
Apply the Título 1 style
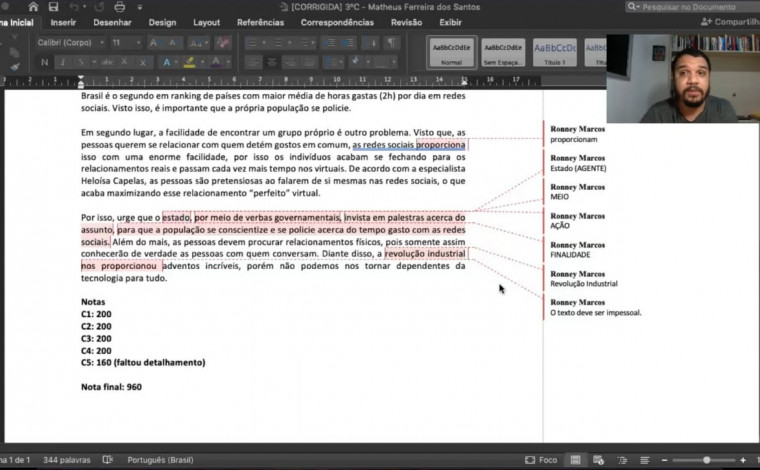coord(554,51)
